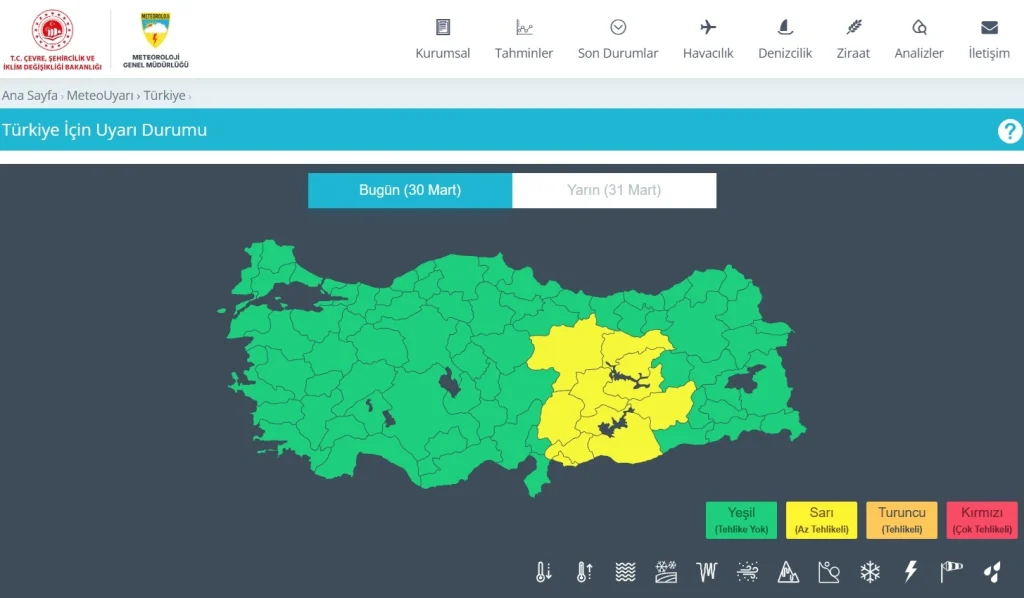This screenshot has width=1024, height=598.
Task: Click the Denizcilik sailboat icon
Action: pyautogui.click(x=785, y=27)
